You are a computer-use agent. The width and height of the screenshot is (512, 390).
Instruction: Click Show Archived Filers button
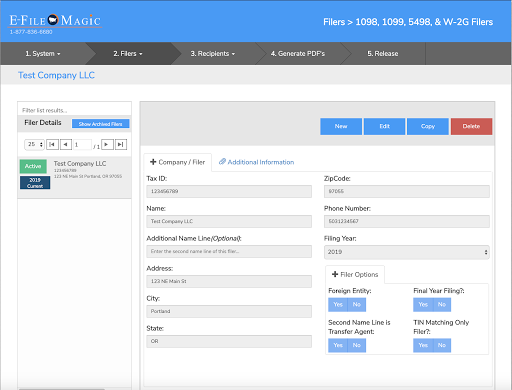pos(100,124)
